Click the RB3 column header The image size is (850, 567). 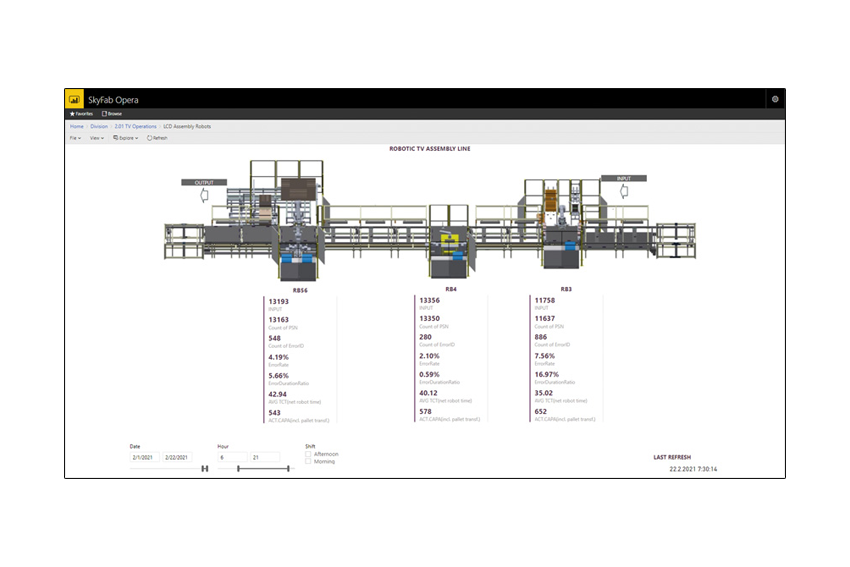[566, 289]
